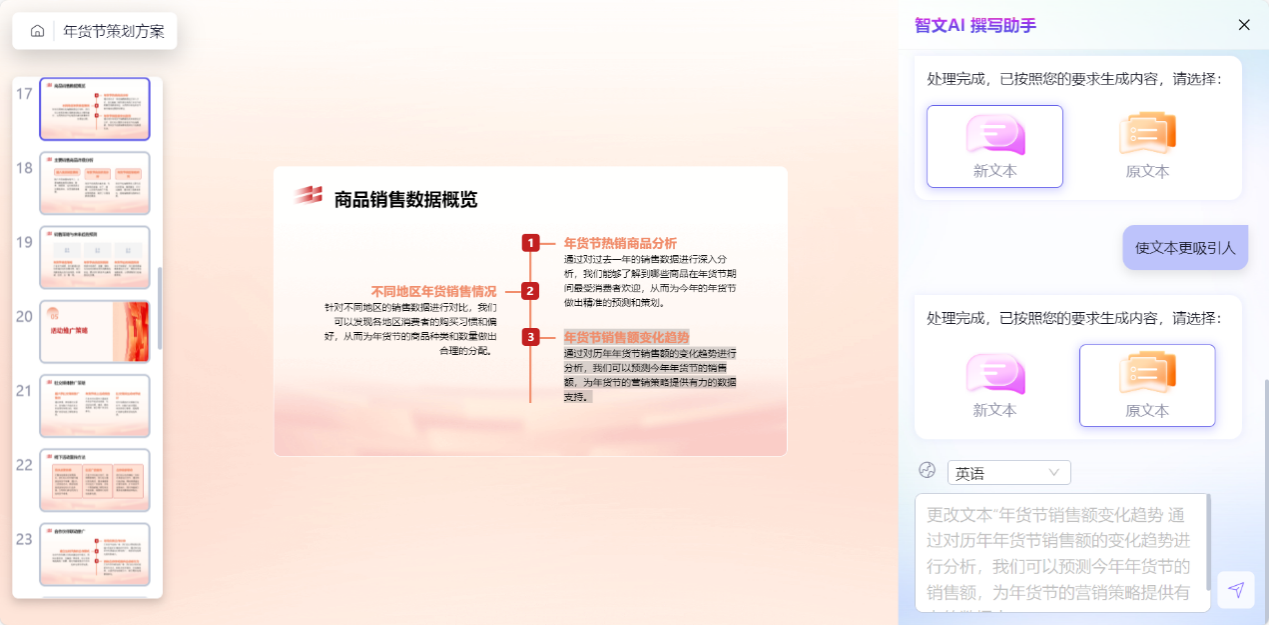This screenshot has width=1269, height=625.
Task: Select 原文本 in the first result card
Action: 1147,146
